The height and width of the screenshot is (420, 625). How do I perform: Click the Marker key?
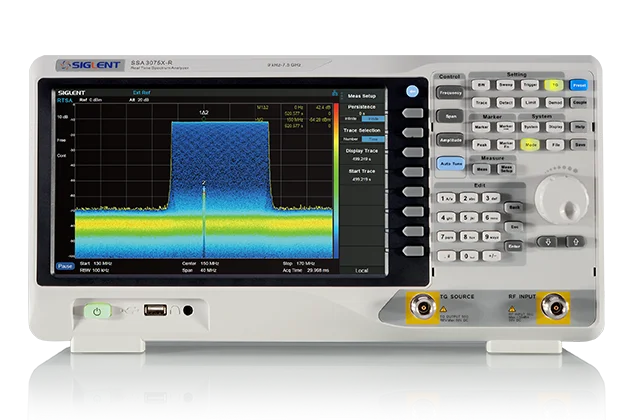click(481, 127)
